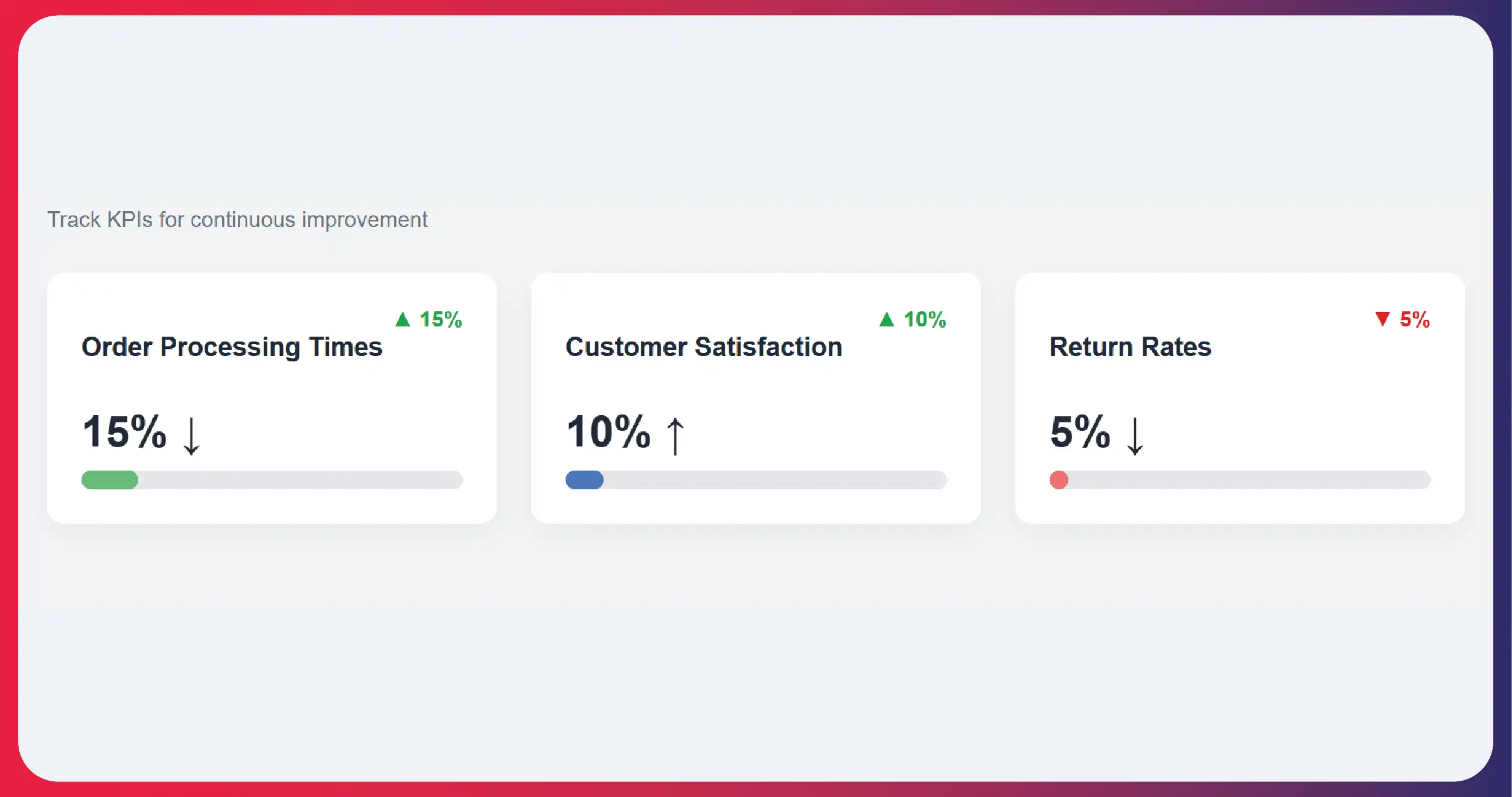Click the blue progress bar fill
The width and height of the screenshot is (1512, 797).
point(584,480)
